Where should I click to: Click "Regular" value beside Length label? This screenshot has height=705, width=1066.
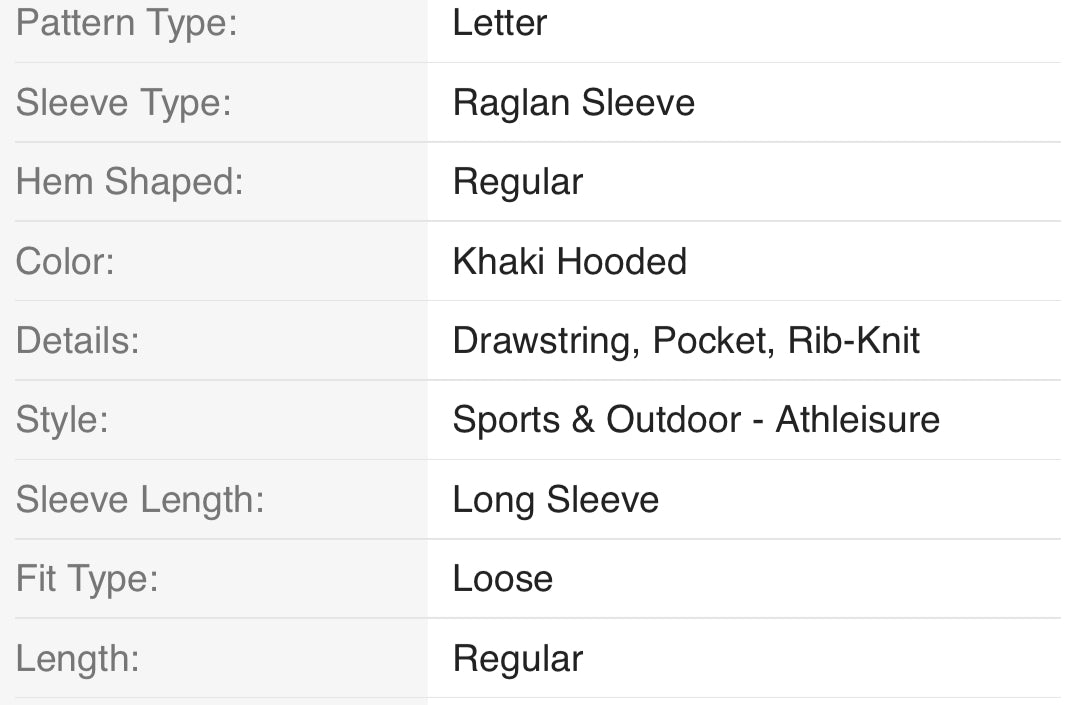coord(517,659)
